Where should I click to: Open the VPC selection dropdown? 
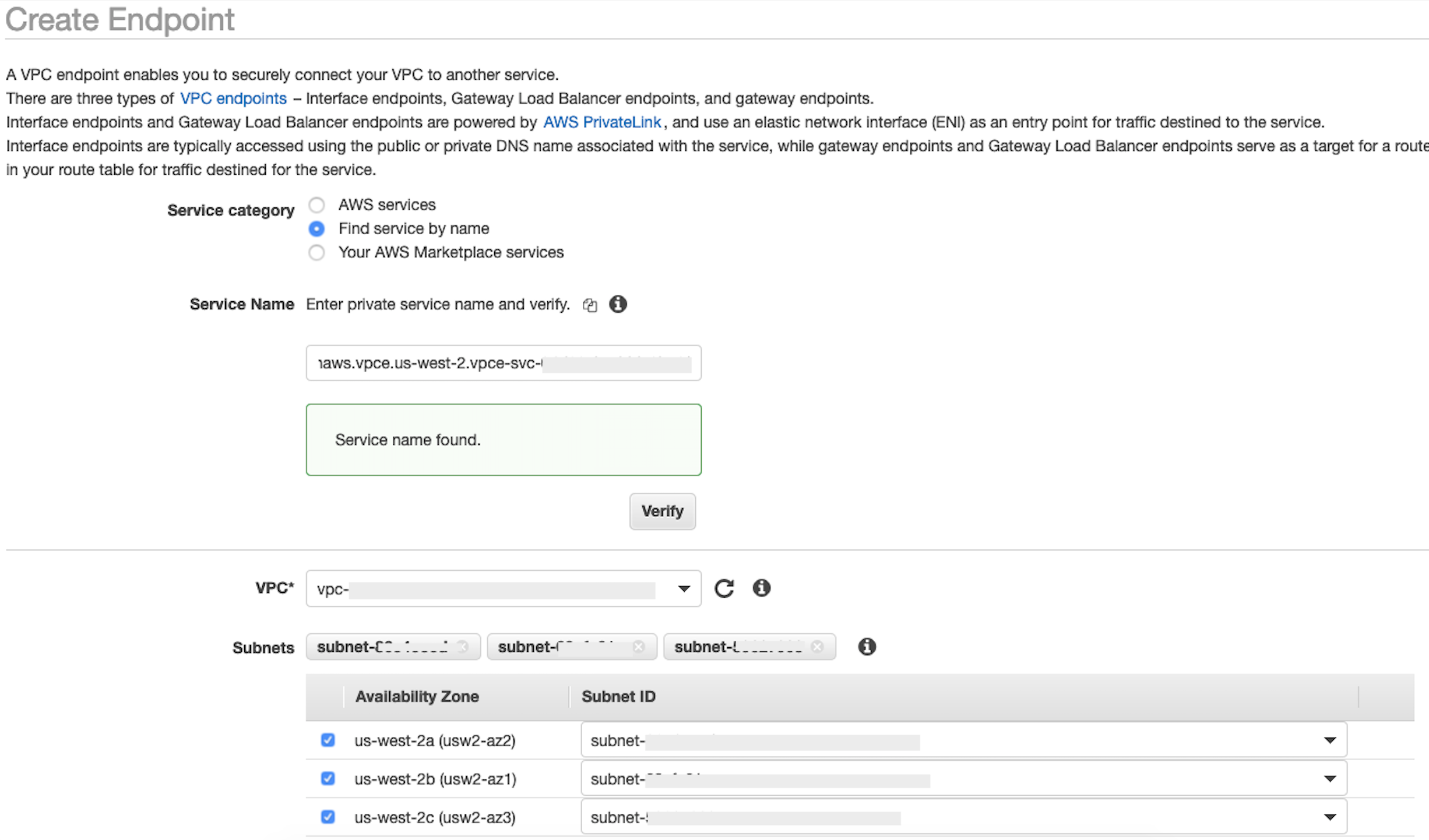pyautogui.click(x=682, y=588)
